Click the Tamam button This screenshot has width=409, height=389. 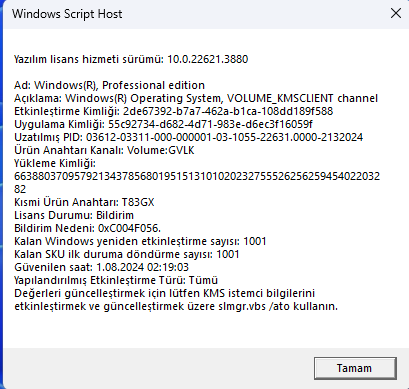(x=355, y=368)
